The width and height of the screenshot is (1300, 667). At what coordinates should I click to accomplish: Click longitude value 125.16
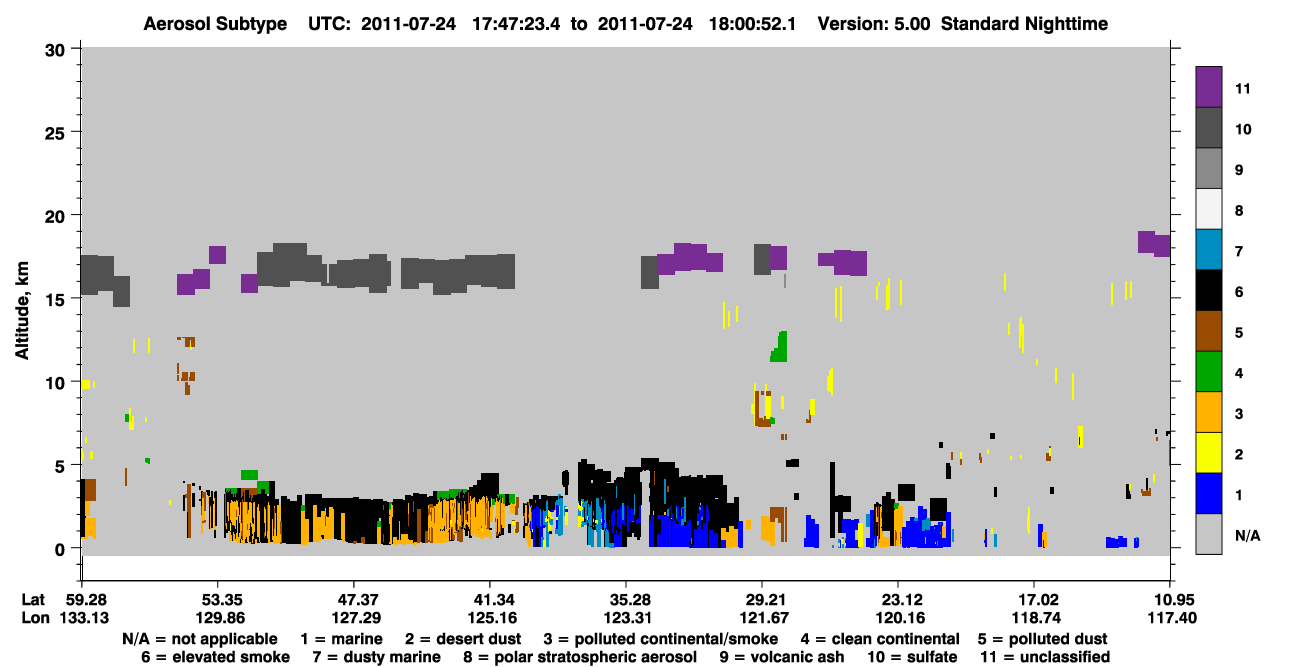(x=489, y=618)
